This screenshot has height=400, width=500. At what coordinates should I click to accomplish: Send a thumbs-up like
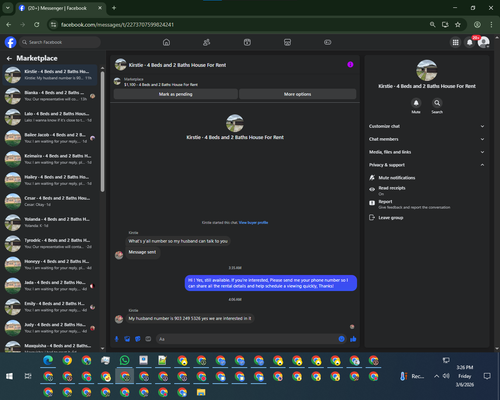(x=353, y=339)
